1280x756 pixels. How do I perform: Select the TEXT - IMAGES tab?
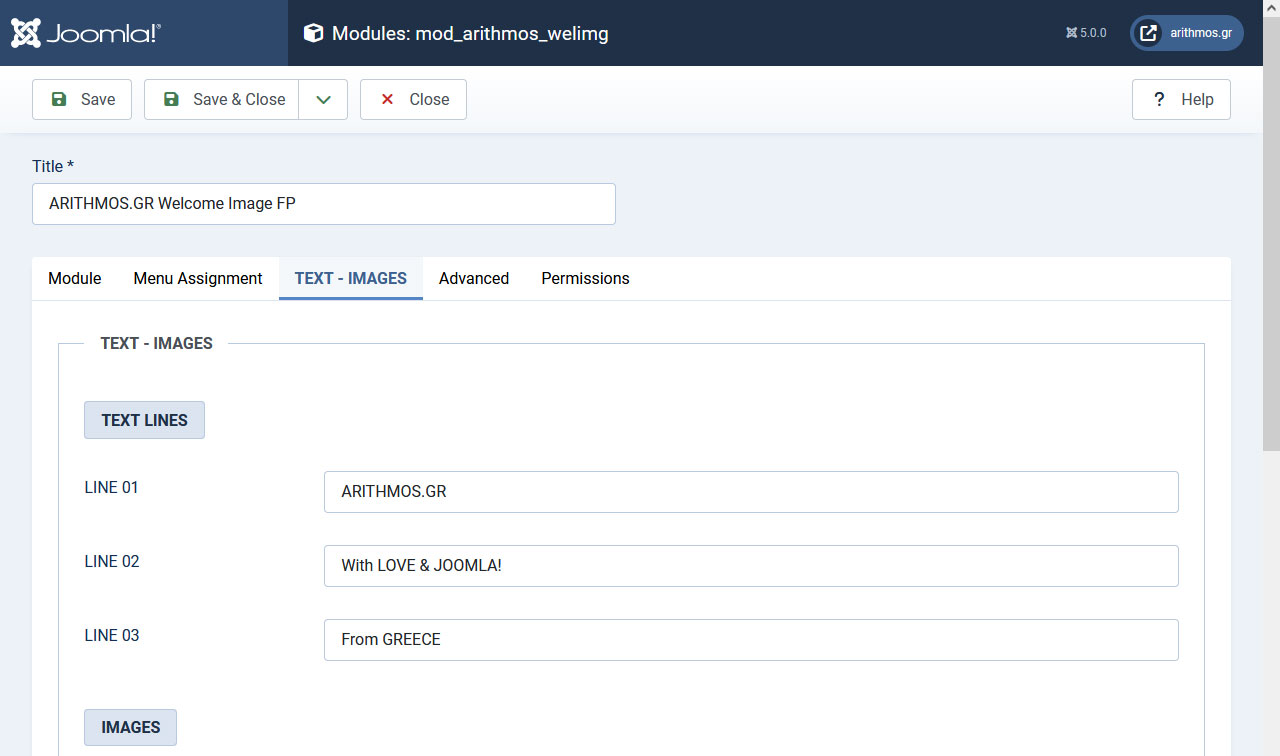click(351, 278)
